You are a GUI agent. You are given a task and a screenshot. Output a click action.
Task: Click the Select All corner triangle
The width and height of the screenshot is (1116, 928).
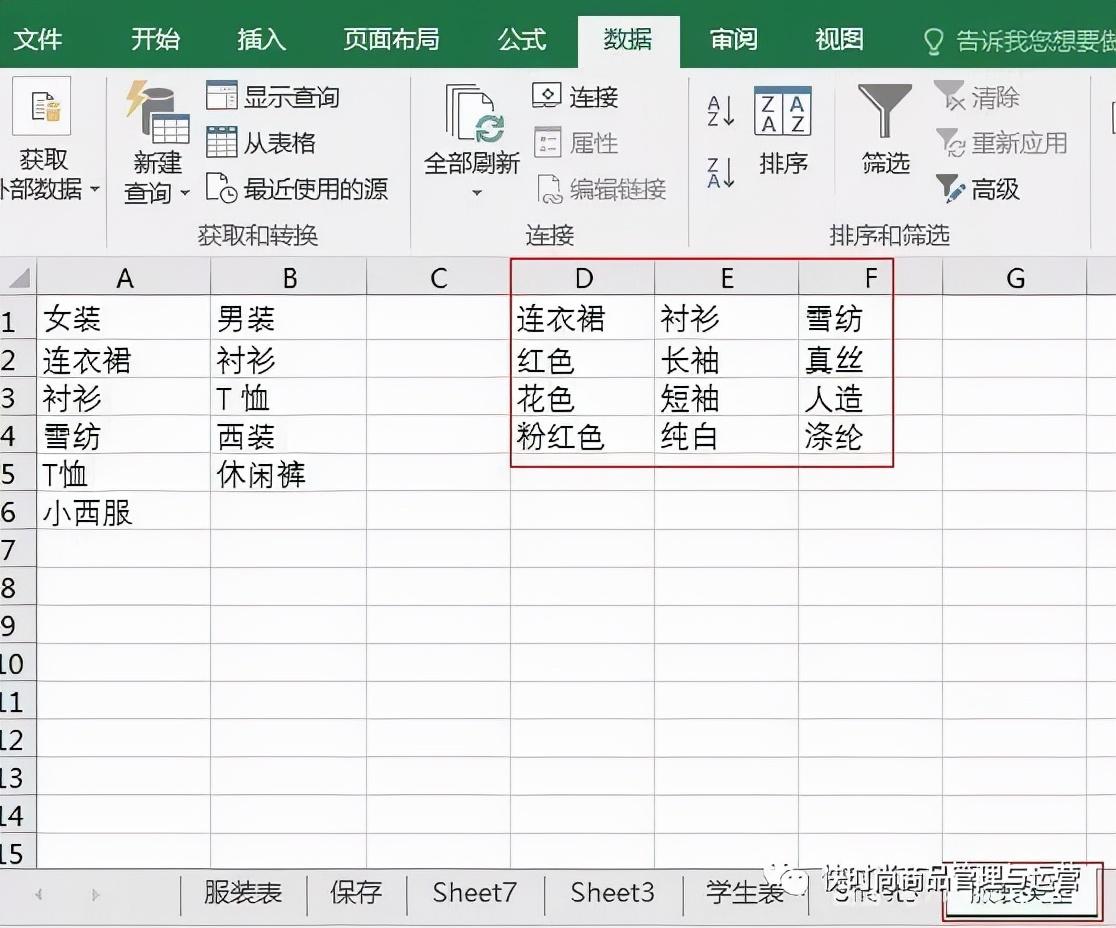point(19,278)
